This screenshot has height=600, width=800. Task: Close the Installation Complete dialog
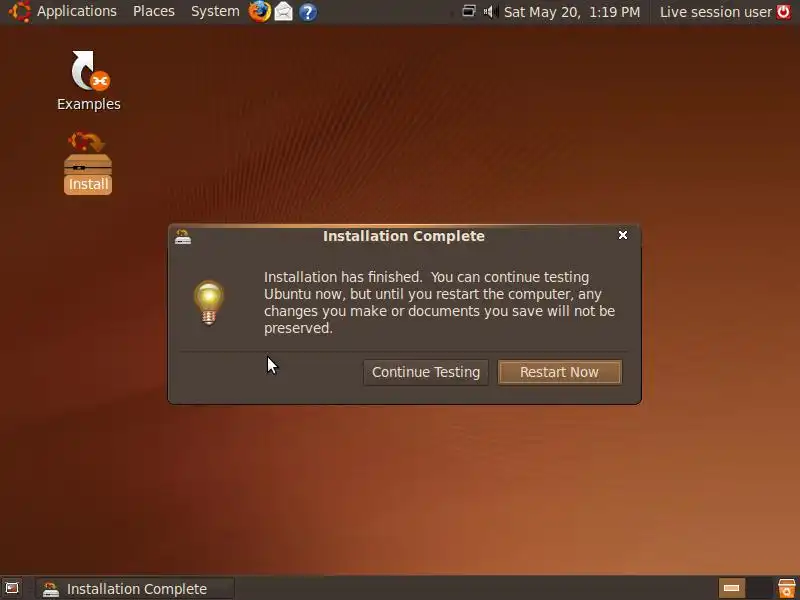[x=622, y=235]
